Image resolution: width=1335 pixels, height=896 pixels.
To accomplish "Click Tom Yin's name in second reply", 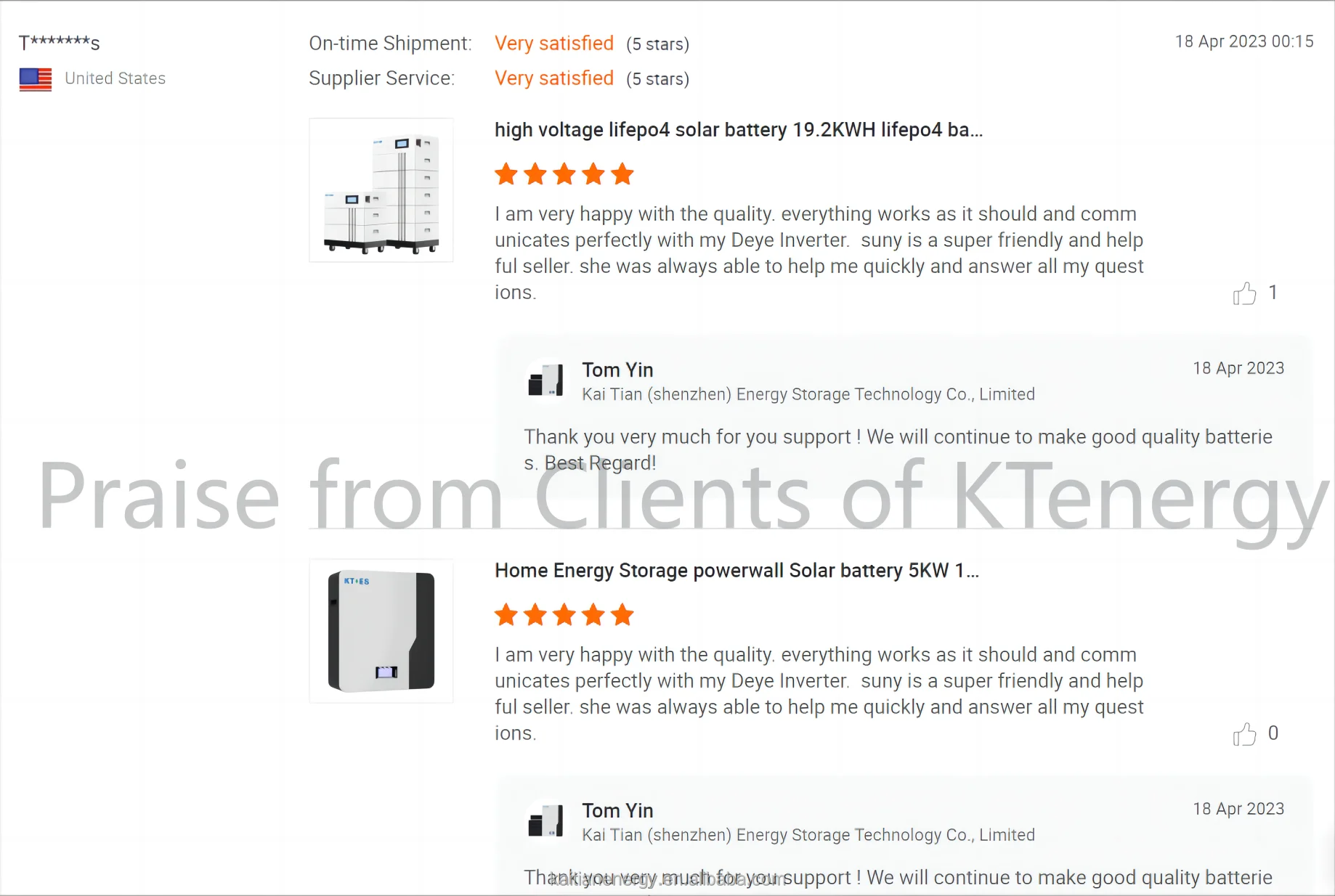I will click(617, 811).
